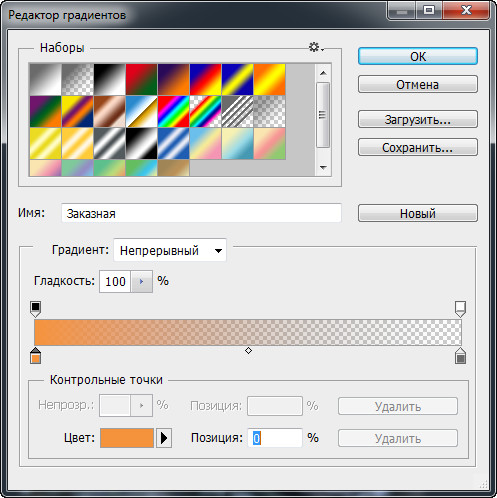Click the presets scrollbar down arrow
The width and height of the screenshot is (497, 498).
323,167
